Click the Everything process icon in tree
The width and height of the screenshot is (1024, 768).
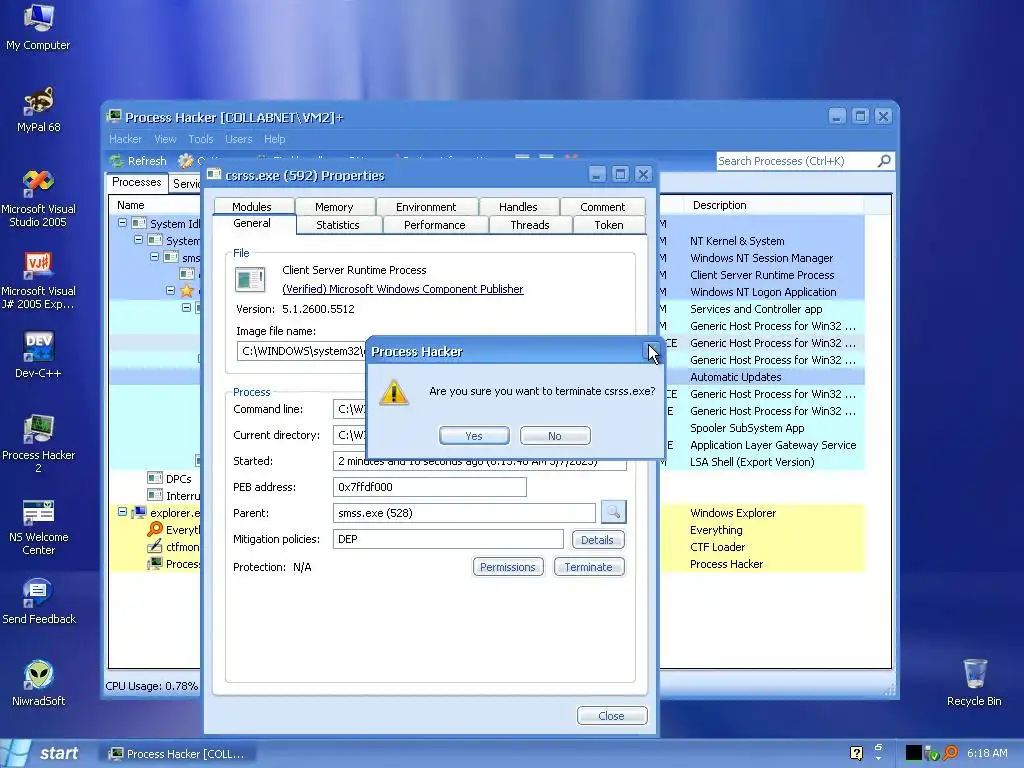click(x=155, y=530)
